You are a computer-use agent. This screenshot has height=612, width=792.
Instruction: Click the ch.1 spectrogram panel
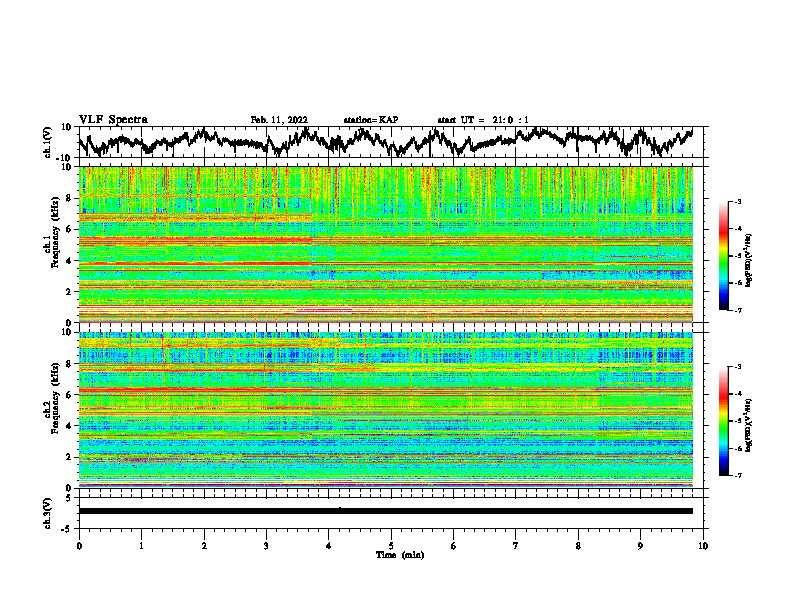(385, 244)
